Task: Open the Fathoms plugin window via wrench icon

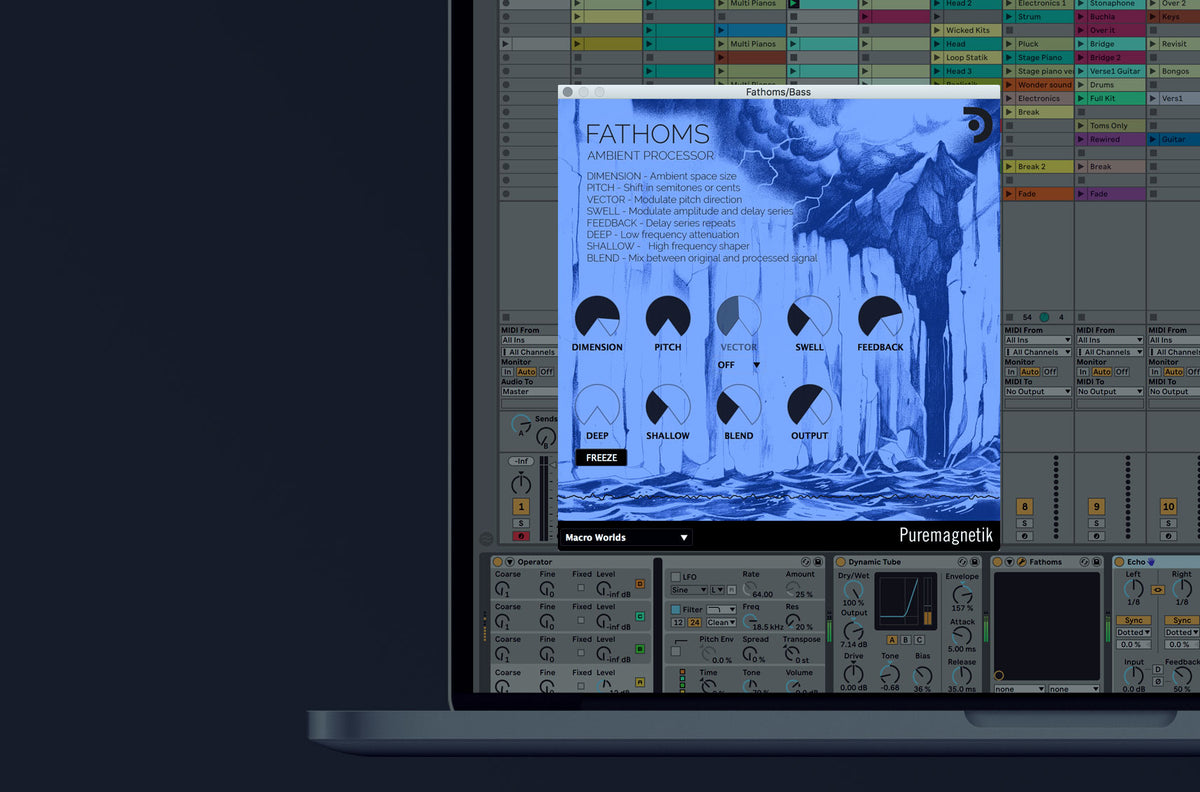Action: [x=1021, y=563]
